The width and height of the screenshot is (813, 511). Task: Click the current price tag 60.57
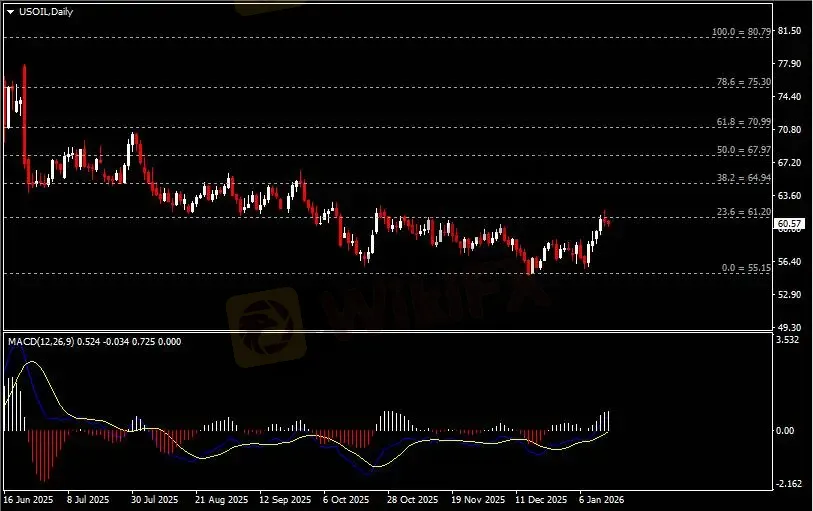tap(789, 224)
